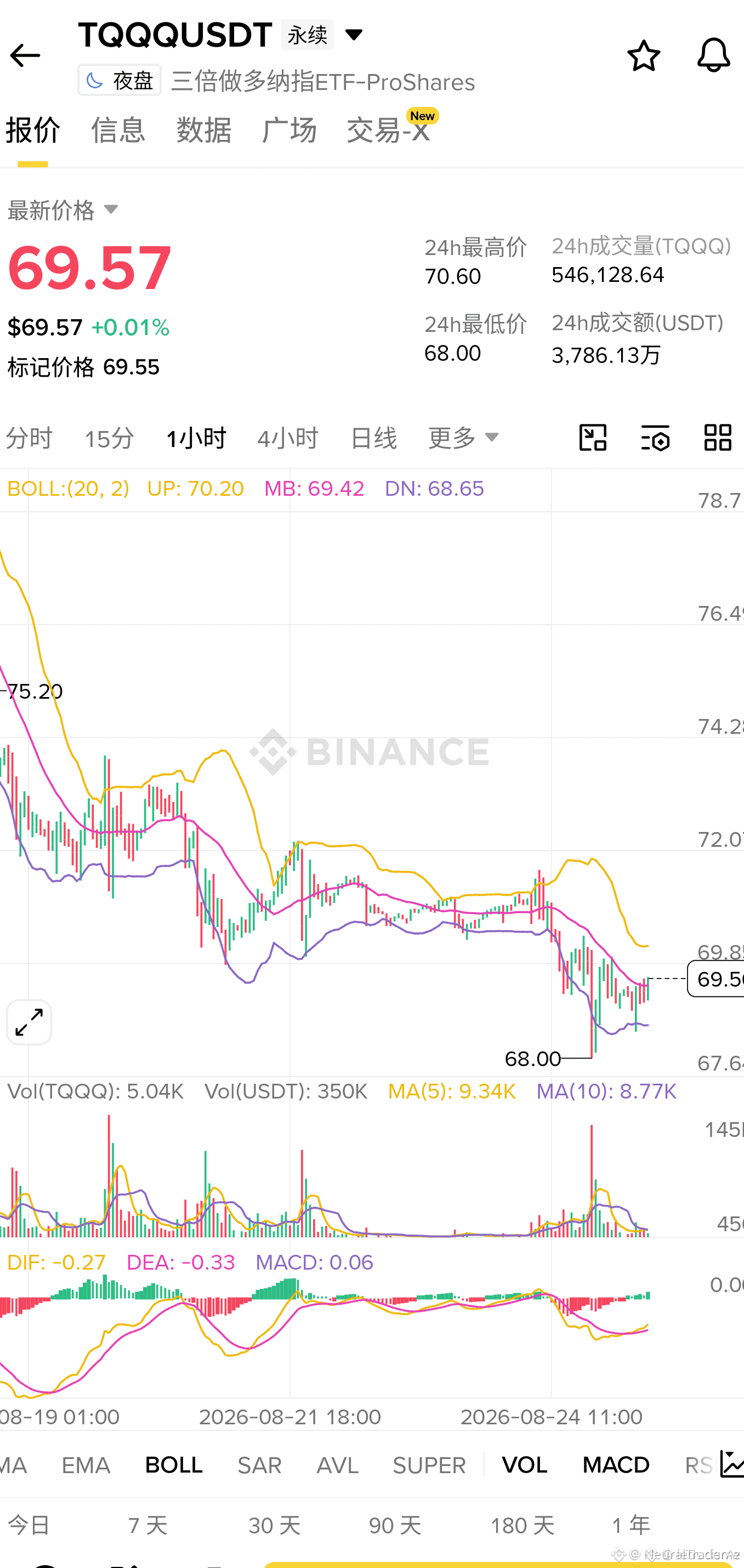Tap the 标记价格 69.55 text

[83, 367]
